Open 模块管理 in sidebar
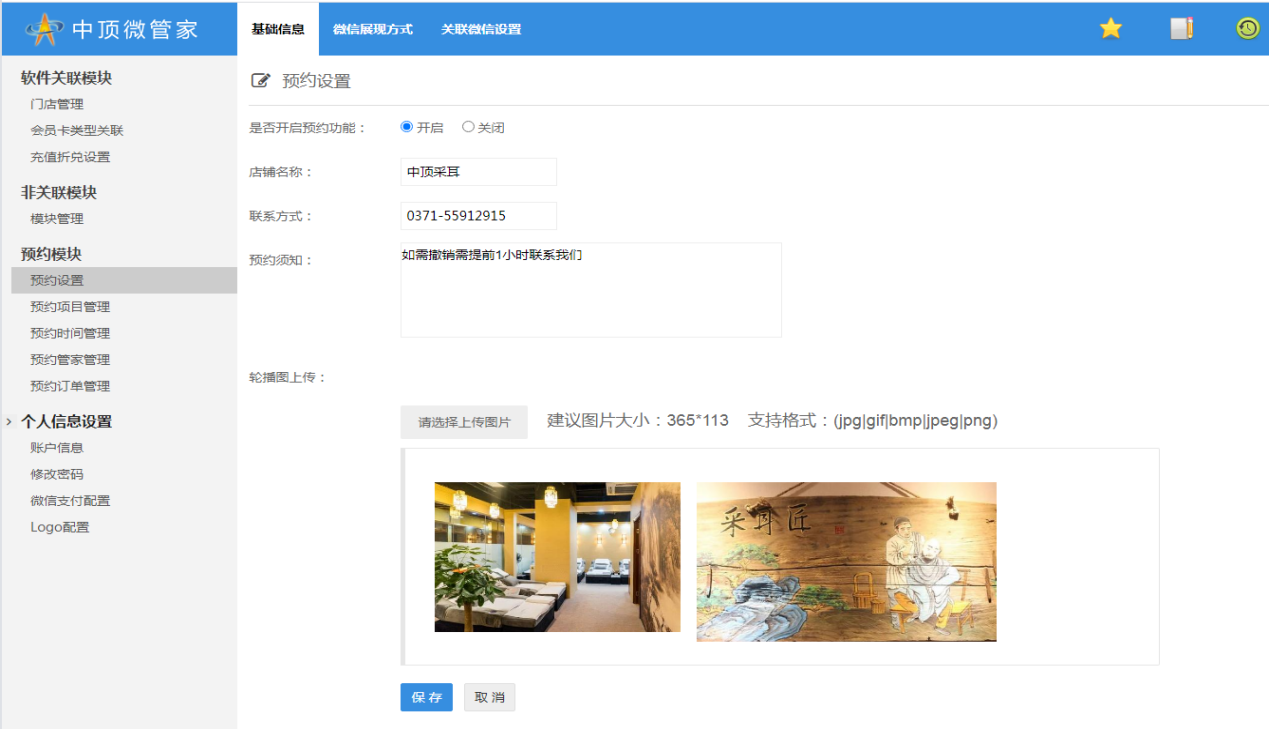 57,219
